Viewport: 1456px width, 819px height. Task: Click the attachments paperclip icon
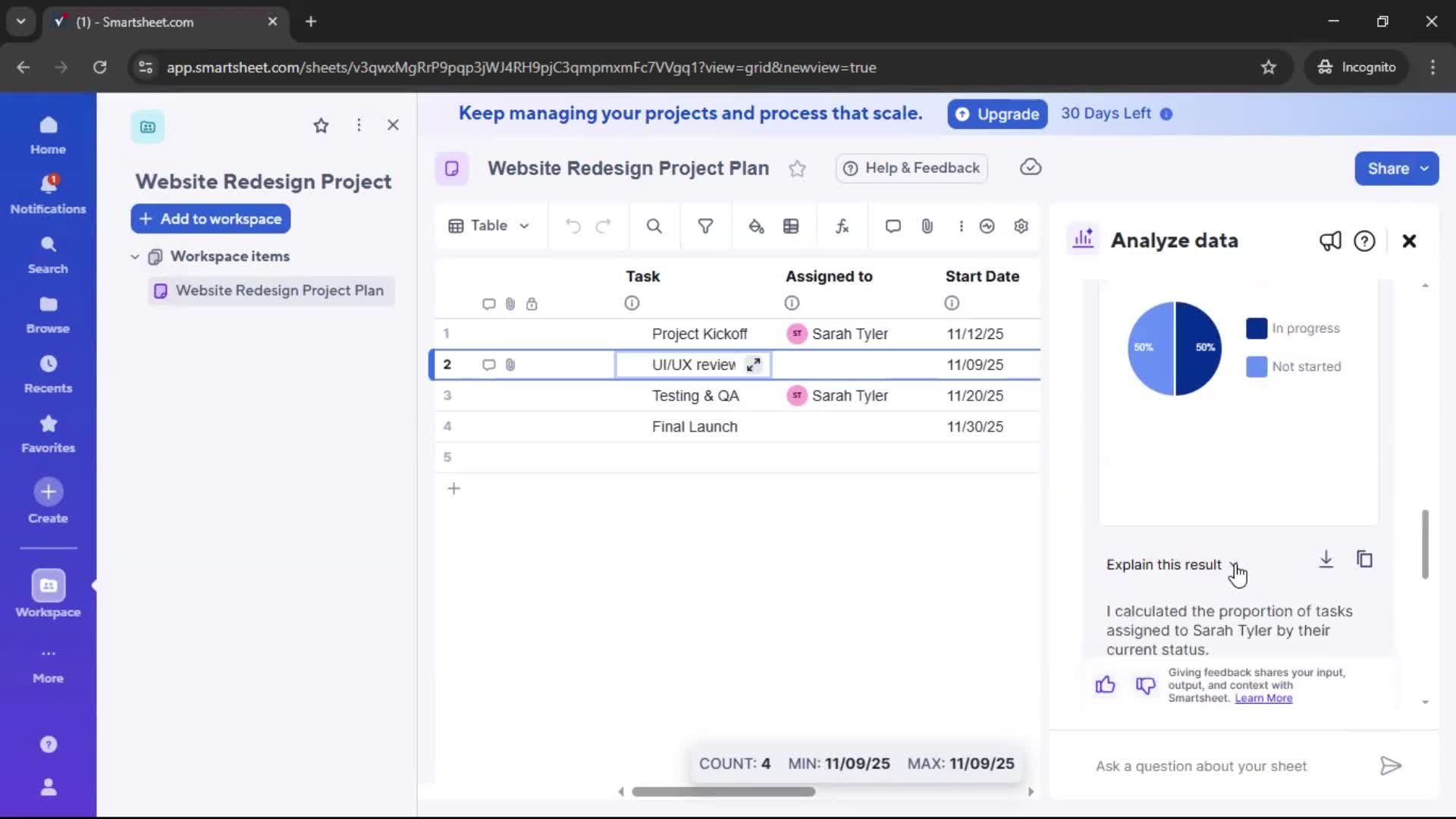click(927, 226)
